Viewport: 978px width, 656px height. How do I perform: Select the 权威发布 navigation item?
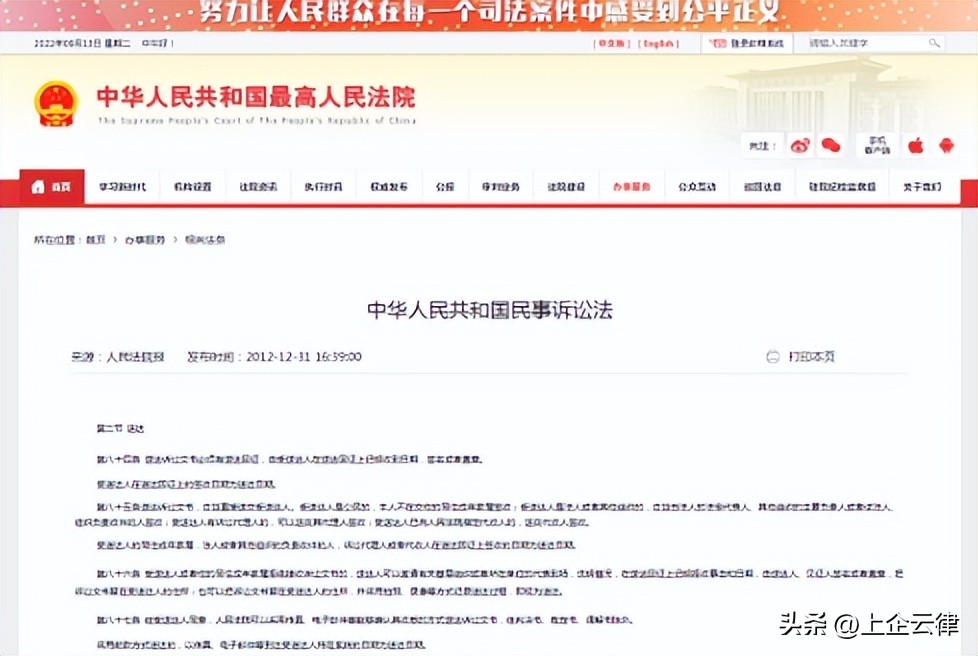(x=388, y=186)
